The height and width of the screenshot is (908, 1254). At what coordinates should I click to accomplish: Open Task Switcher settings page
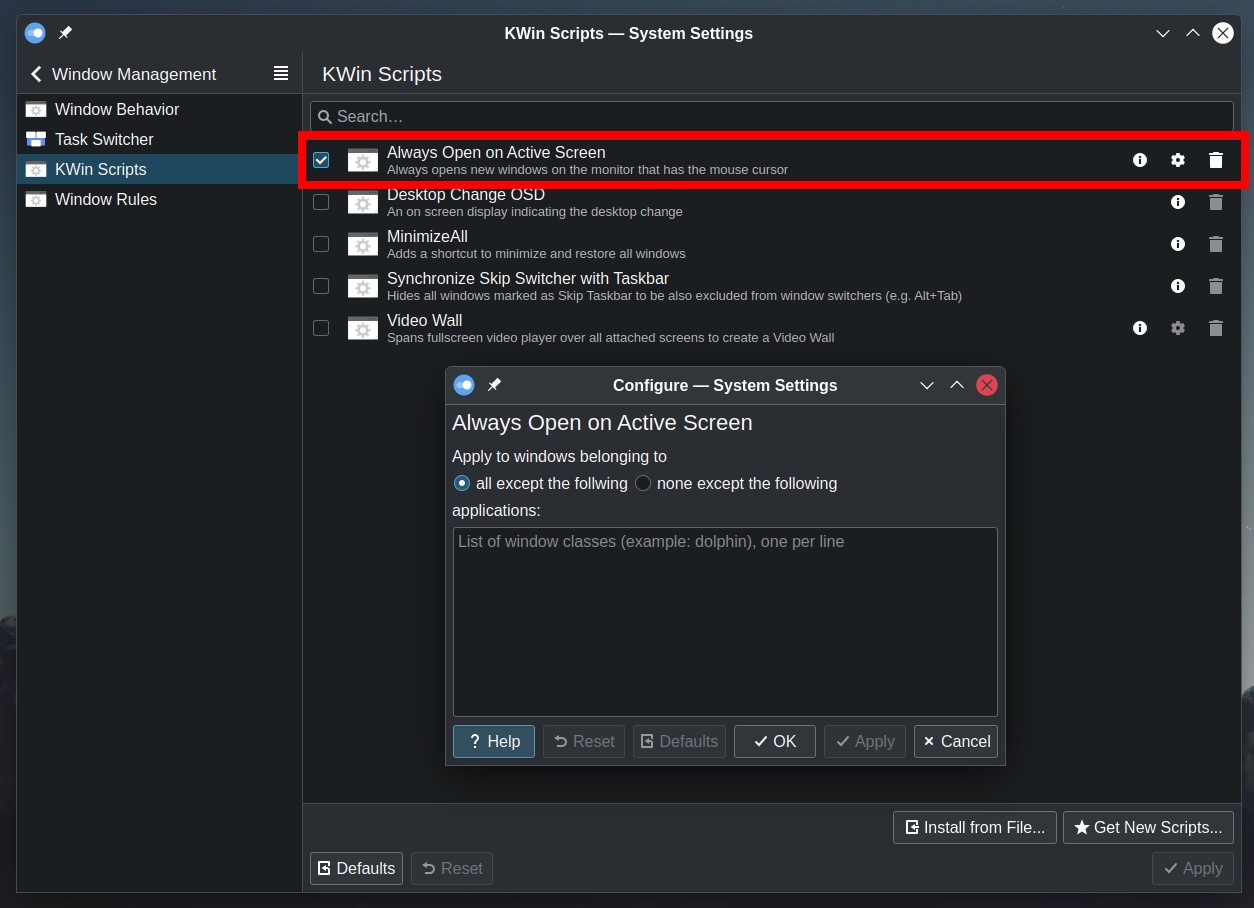(x=159, y=139)
